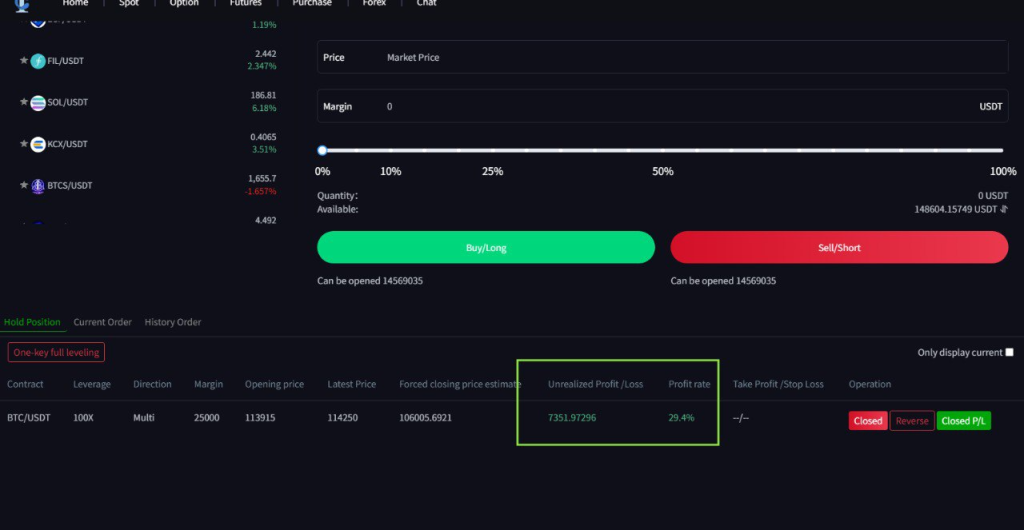Image resolution: width=1024 pixels, height=530 pixels.
Task: Click the SOL/USDT coin icon
Action: (x=38, y=102)
